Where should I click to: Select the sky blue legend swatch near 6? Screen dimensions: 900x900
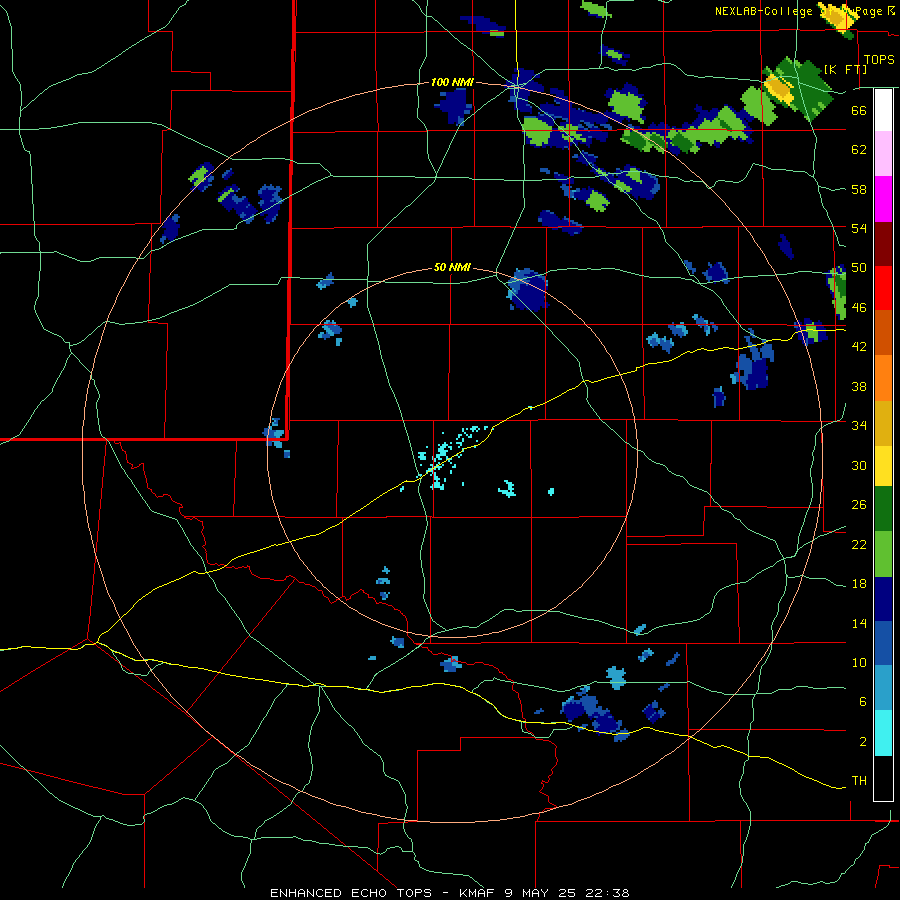pyautogui.click(x=883, y=688)
